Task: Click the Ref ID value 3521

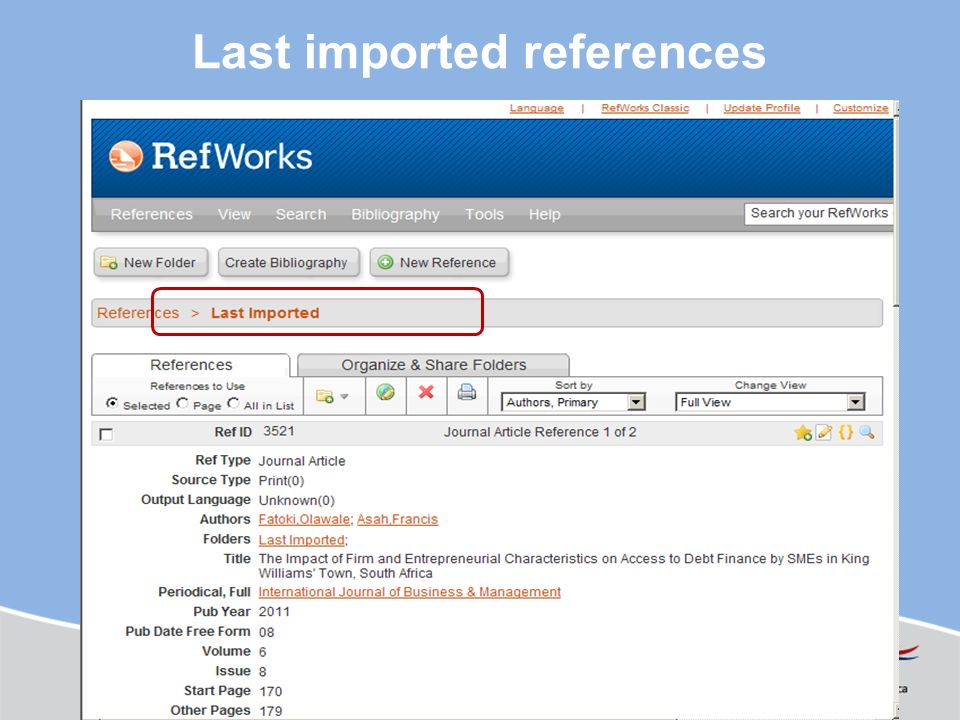Action: pyautogui.click(x=279, y=431)
